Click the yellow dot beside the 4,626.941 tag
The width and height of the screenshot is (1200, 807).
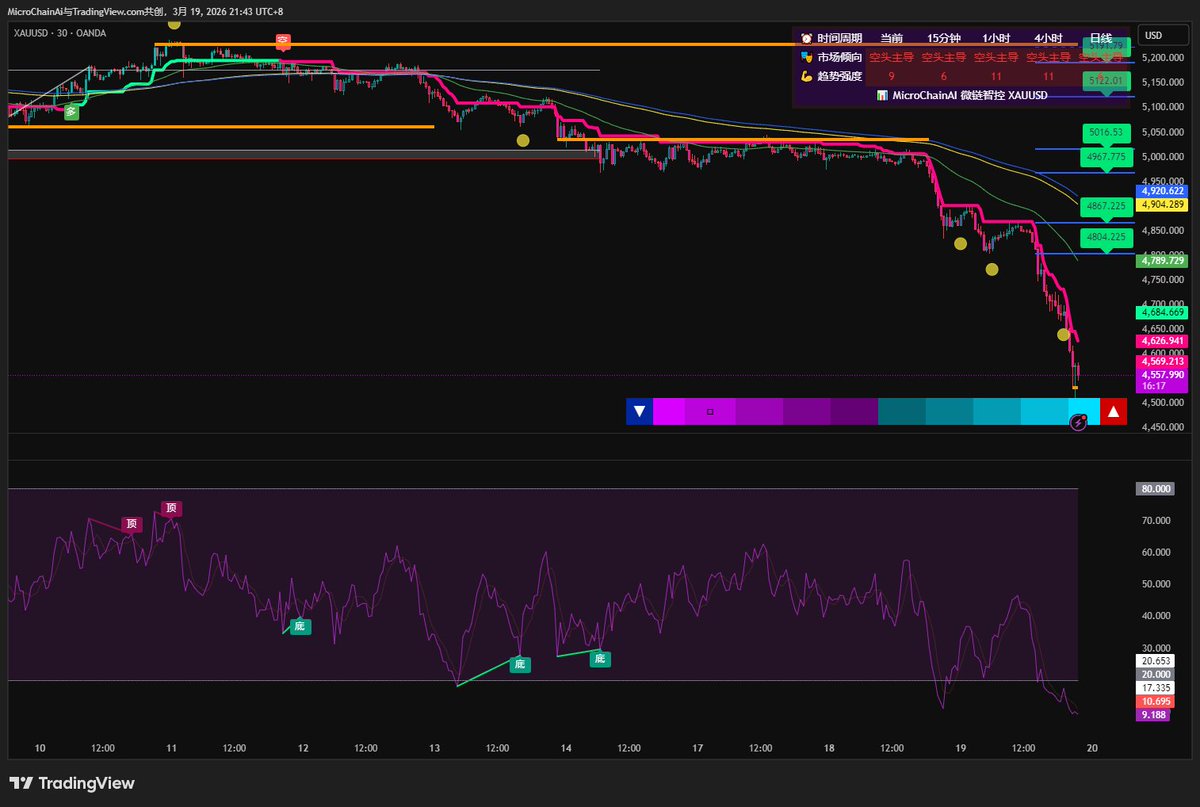(x=1064, y=334)
